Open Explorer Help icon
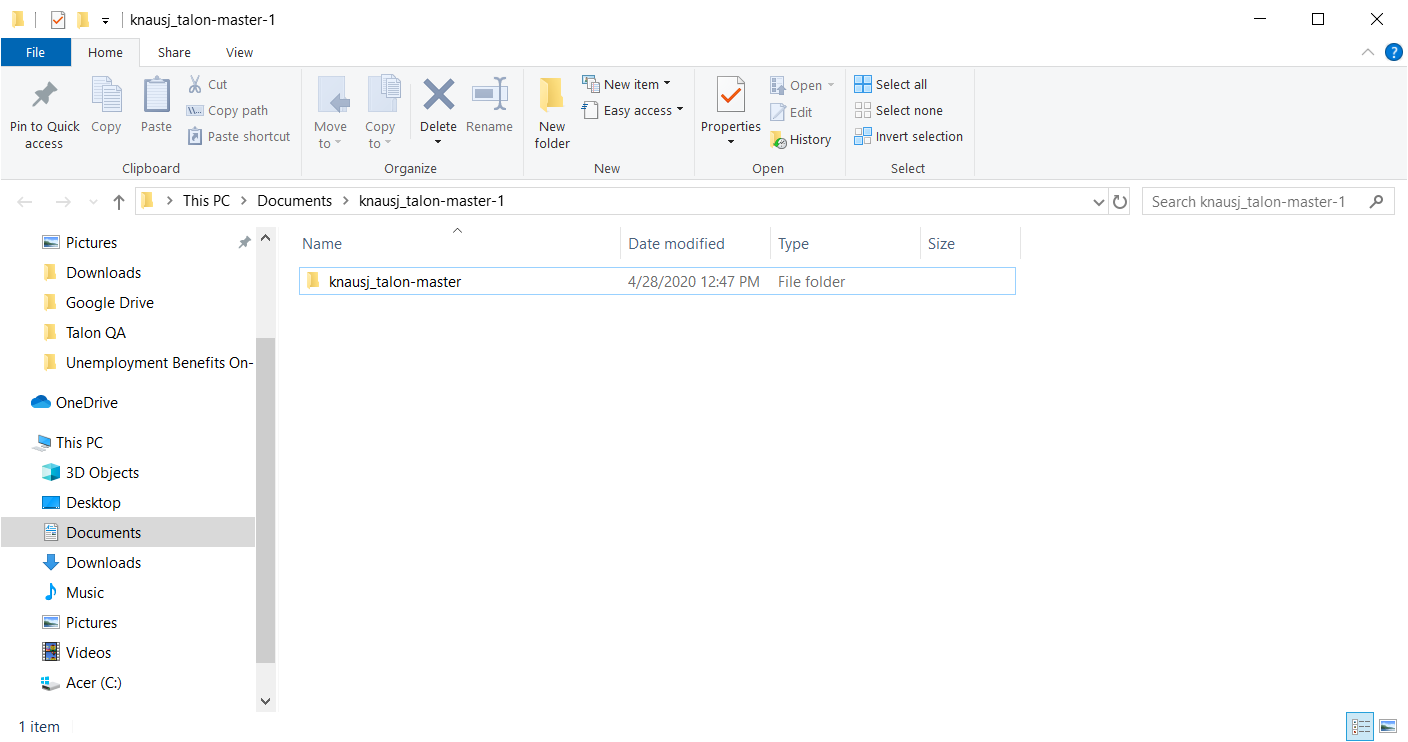This screenshot has height=742, width=1408. pyautogui.click(x=1393, y=53)
